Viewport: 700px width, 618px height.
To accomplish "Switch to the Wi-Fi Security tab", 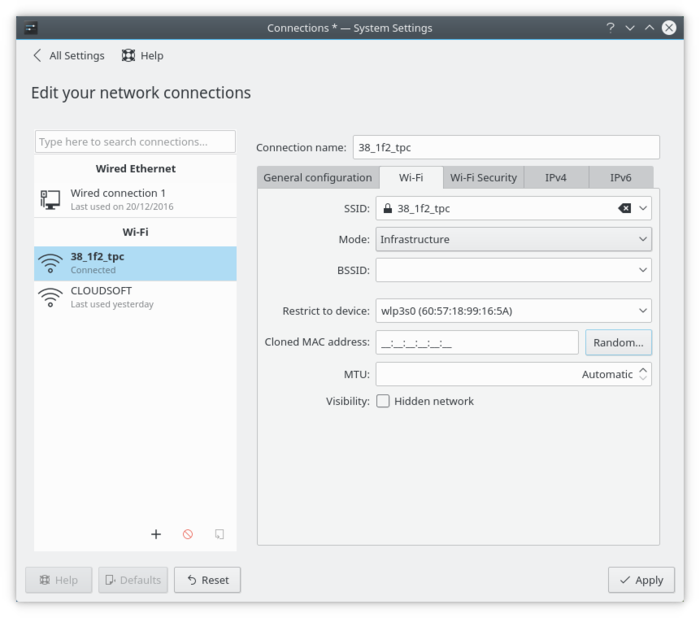I will [x=483, y=178].
